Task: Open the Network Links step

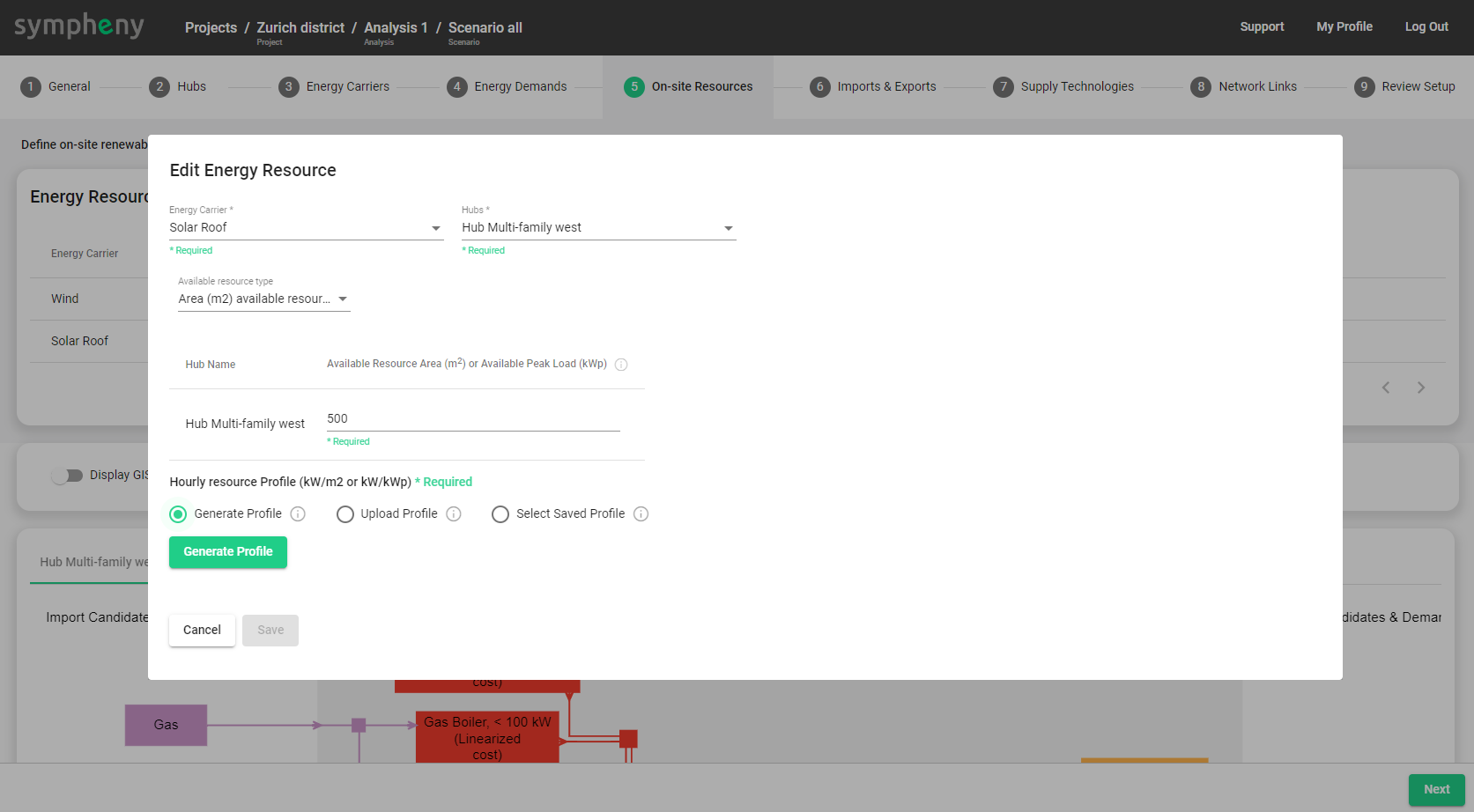Action: [1256, 87]
